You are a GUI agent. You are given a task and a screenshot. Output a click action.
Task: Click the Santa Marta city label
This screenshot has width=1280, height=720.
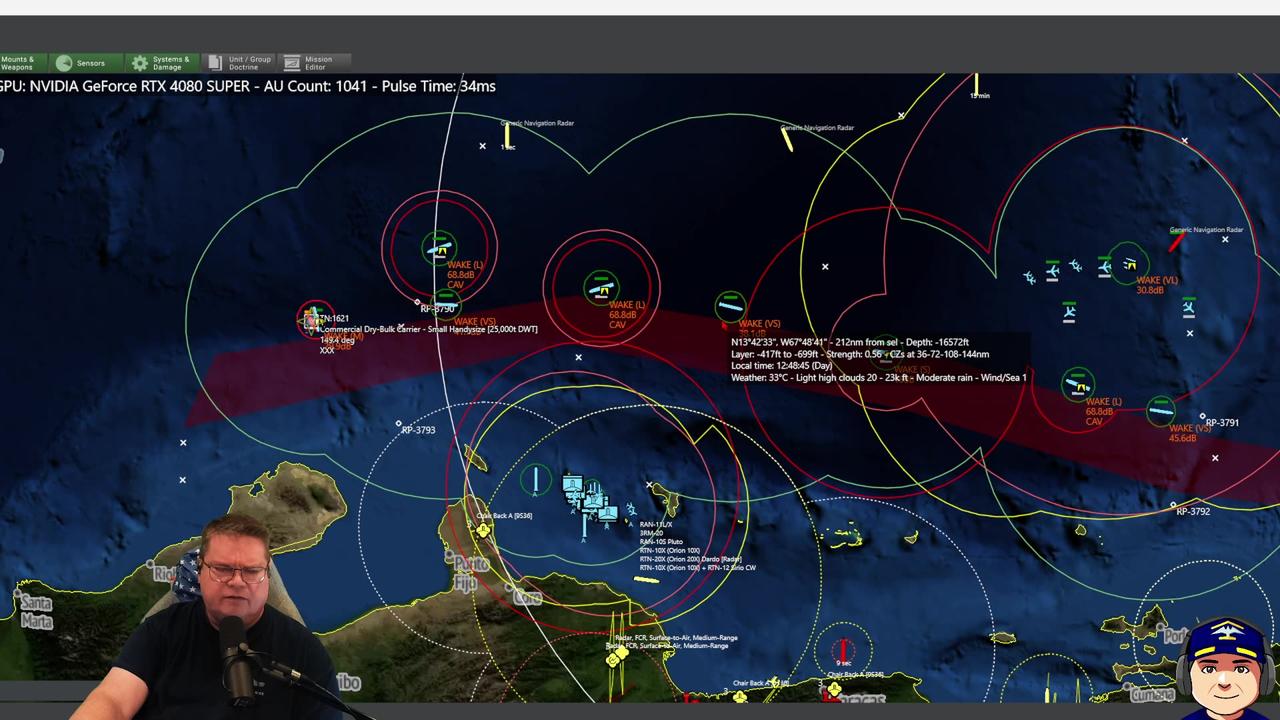pos(35,612)
